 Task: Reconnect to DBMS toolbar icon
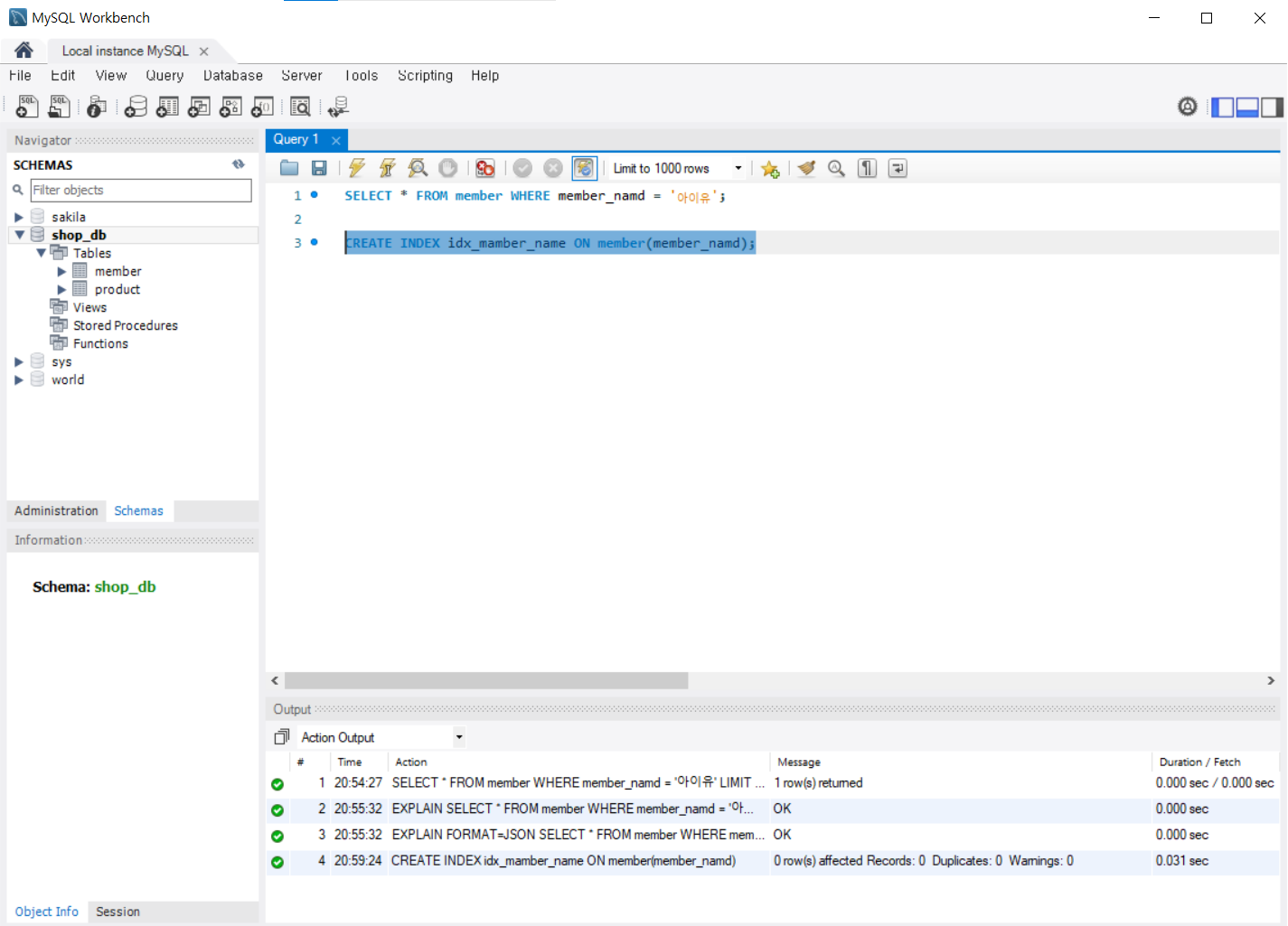[x=338, y=107]
